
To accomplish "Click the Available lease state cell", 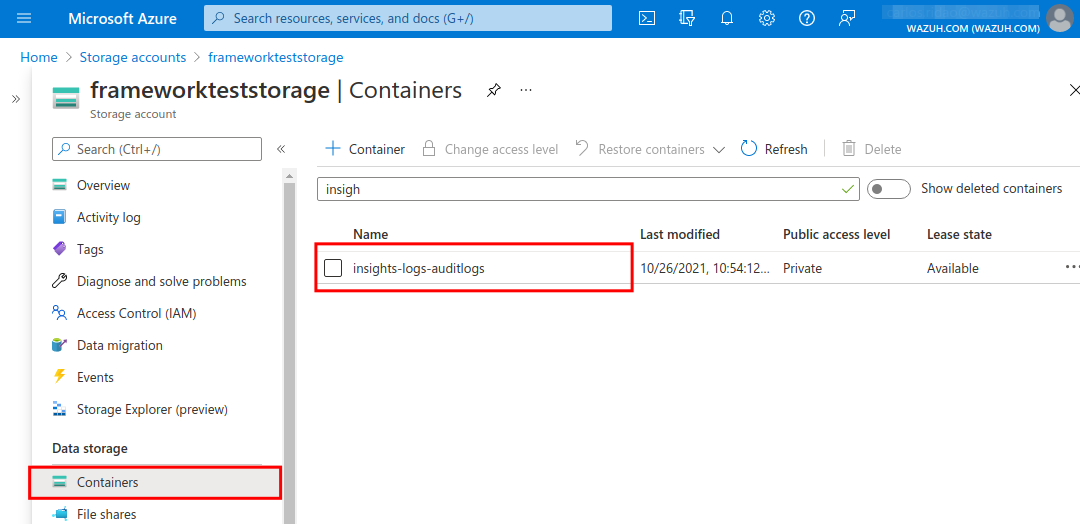I will click(x=953, y=269).
